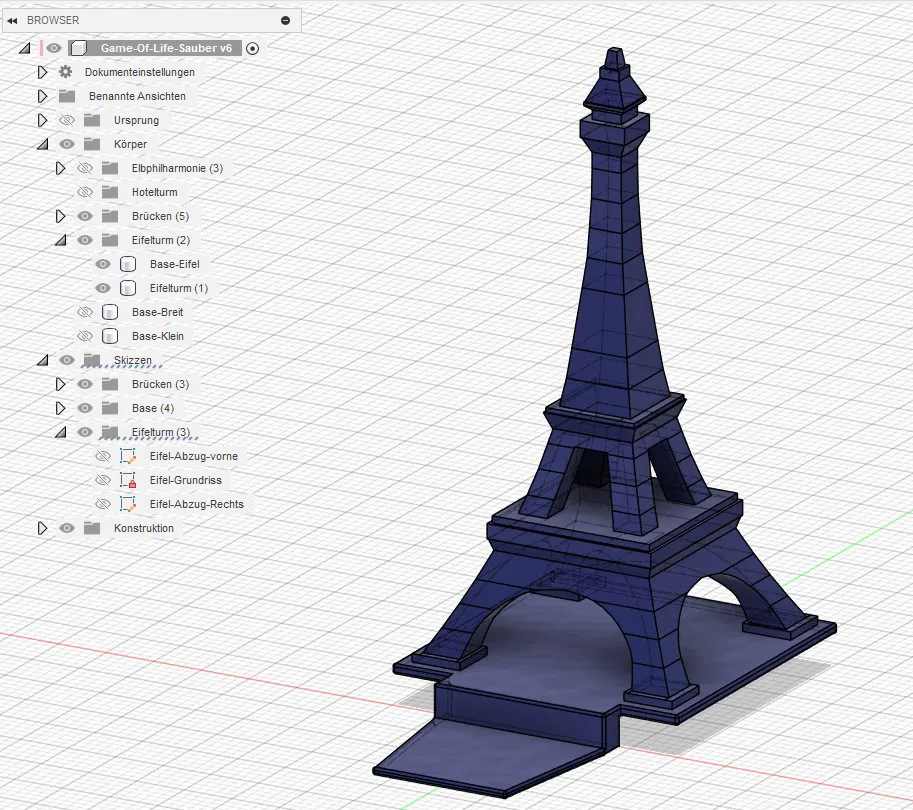Viewport: 913px width, 810px height.
Task: Click the Base-Breit body icon
Action: click(x=110, y=312)
